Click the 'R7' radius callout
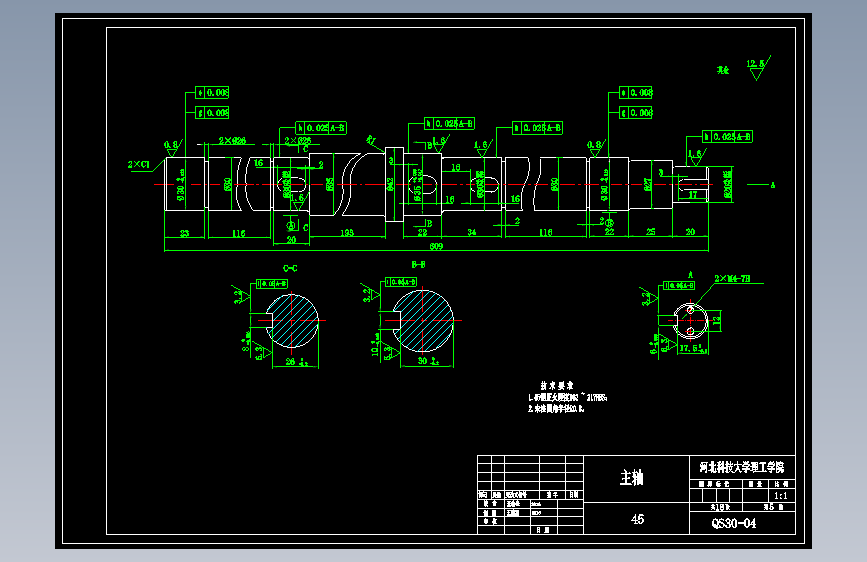Viewport: 867px width, 562px height. pyautogui.click(x=371, y=140)
